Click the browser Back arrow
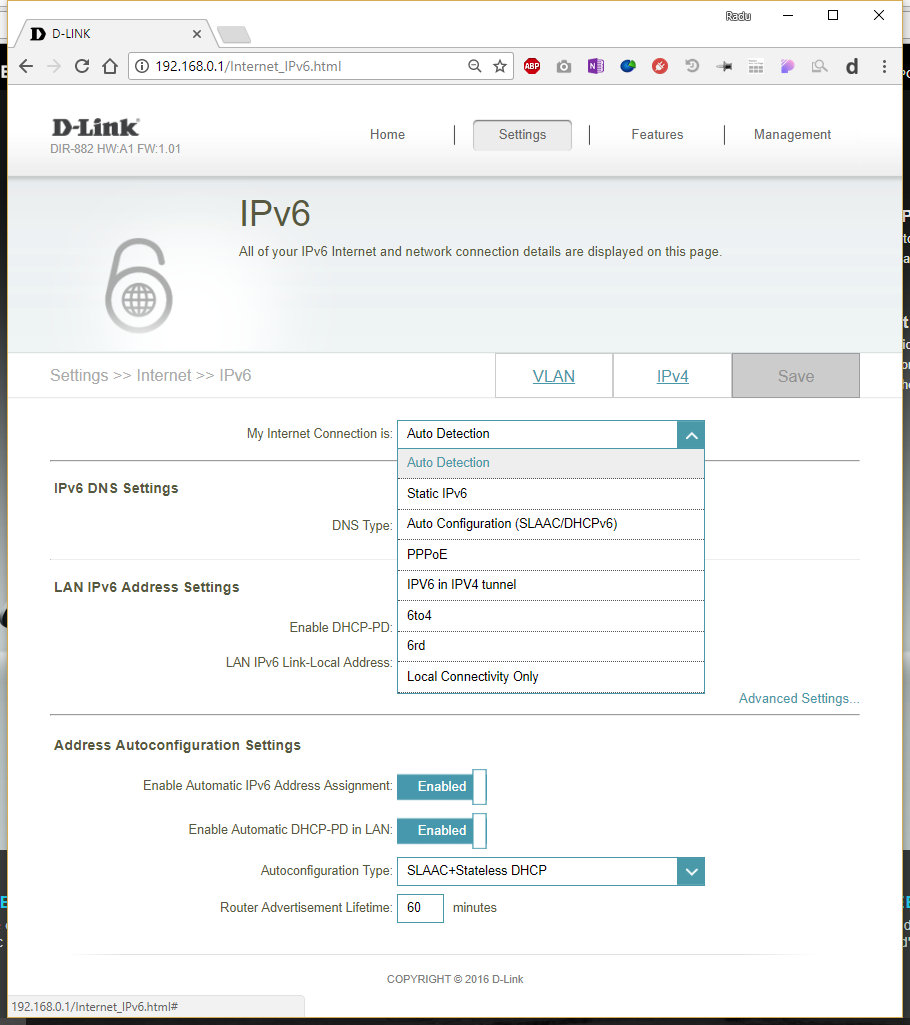 point(26,66)
